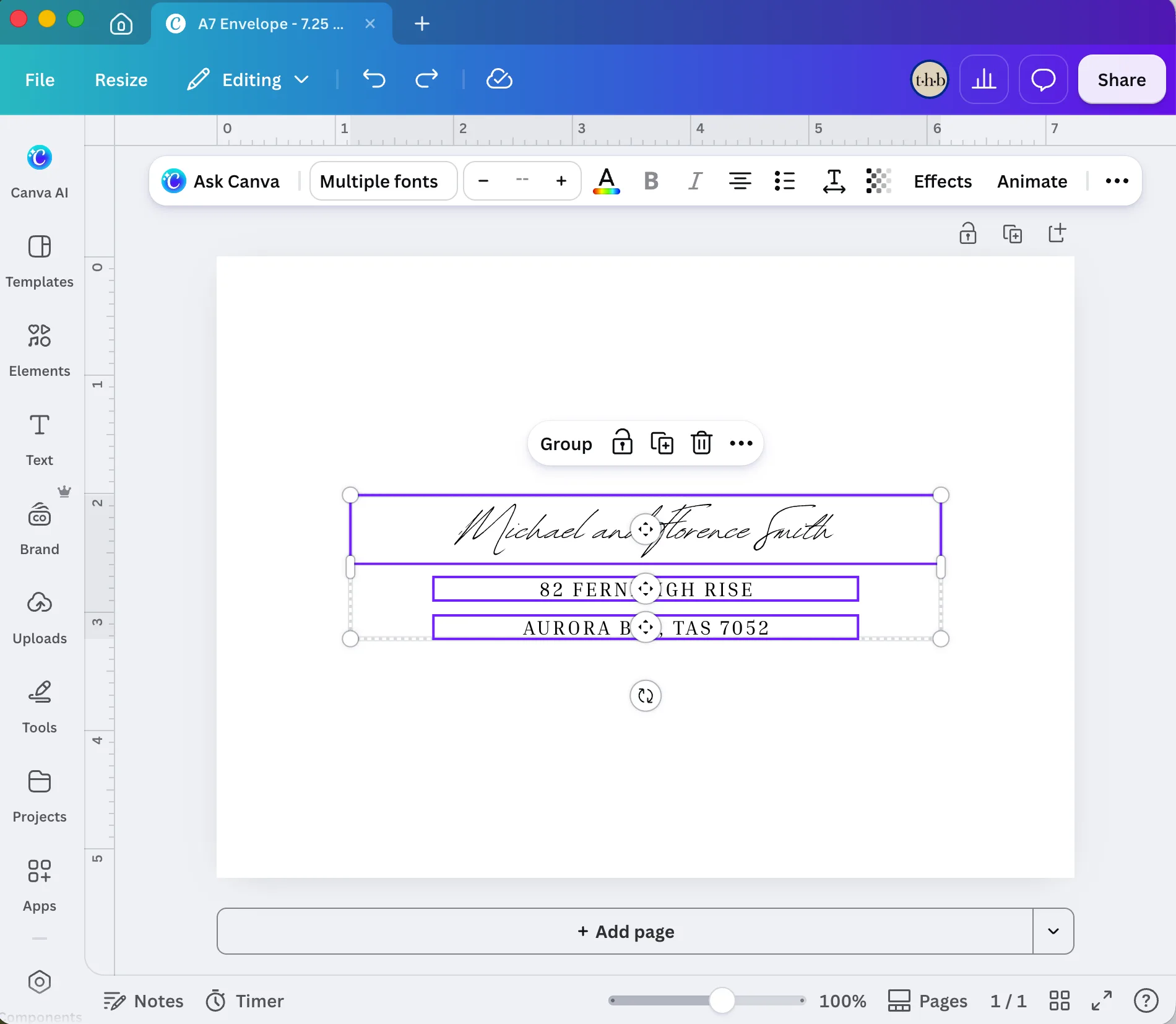Open the Elements panel
The image size is (1176, 1024).
pos(40,350)
